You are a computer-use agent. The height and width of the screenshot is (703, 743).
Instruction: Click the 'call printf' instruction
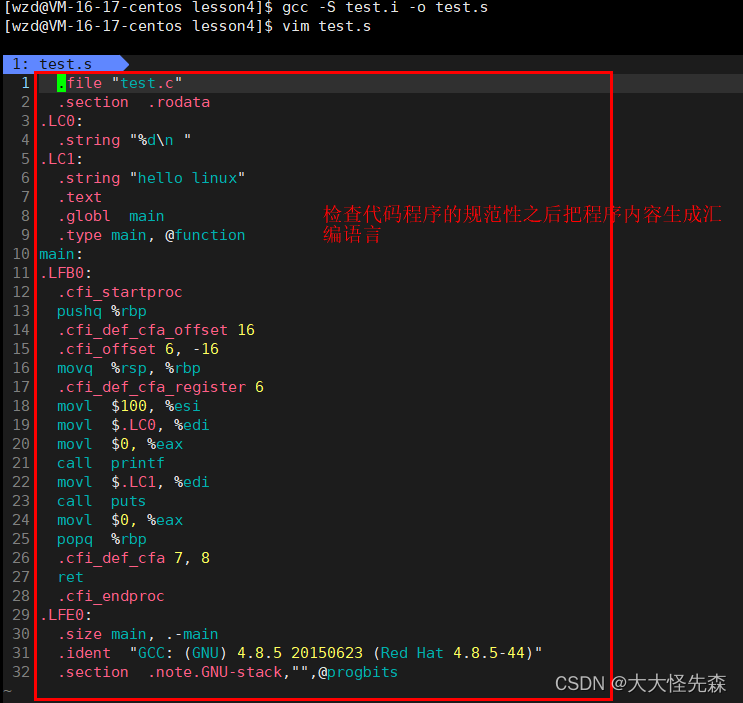[x=111, y=463]
